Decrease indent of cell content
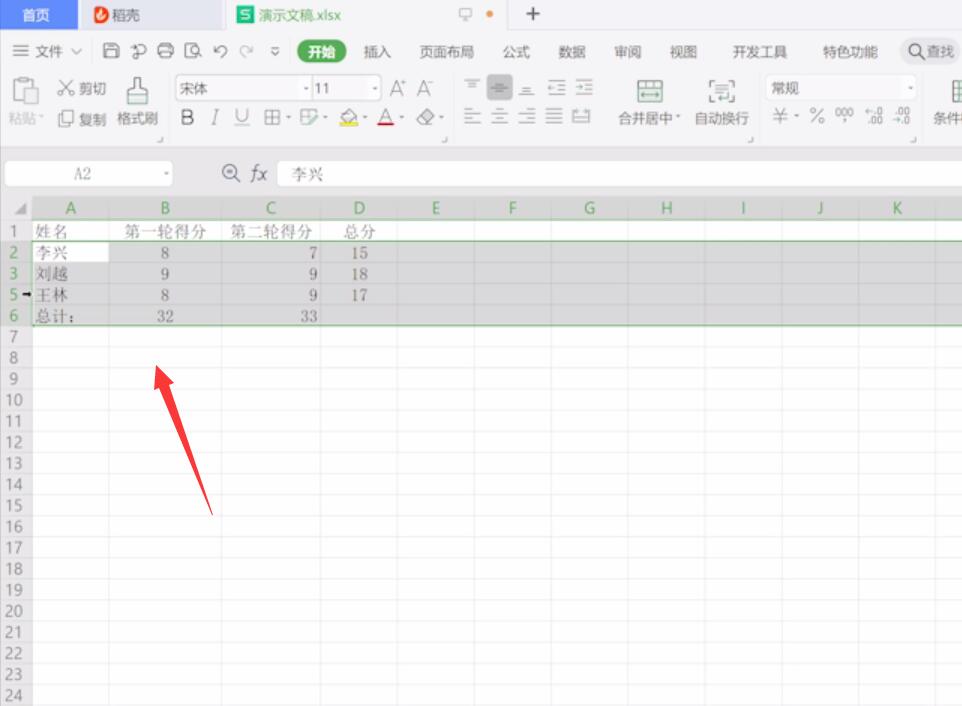 pos(556,88)
